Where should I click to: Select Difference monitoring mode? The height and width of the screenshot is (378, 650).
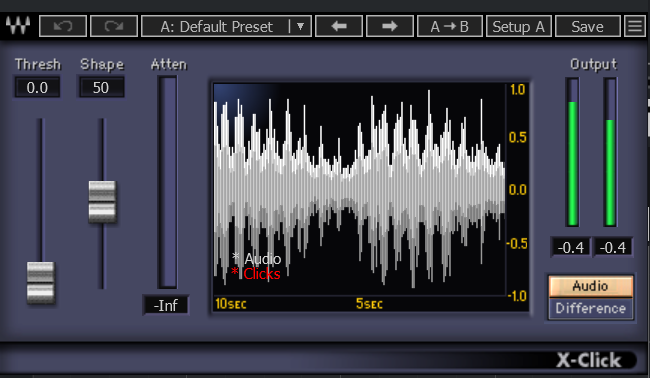pyautogui.click(x=591, y=309)
